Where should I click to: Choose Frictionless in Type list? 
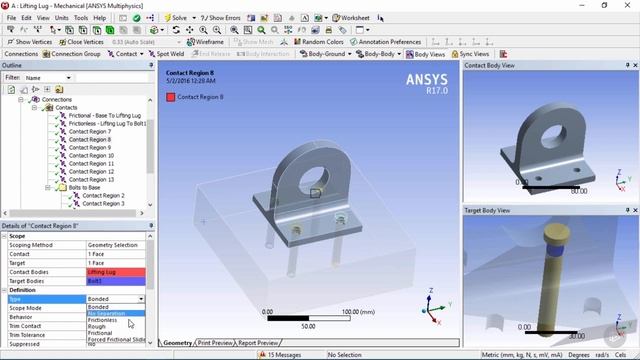pyautogui.click(x=116, y=320)
